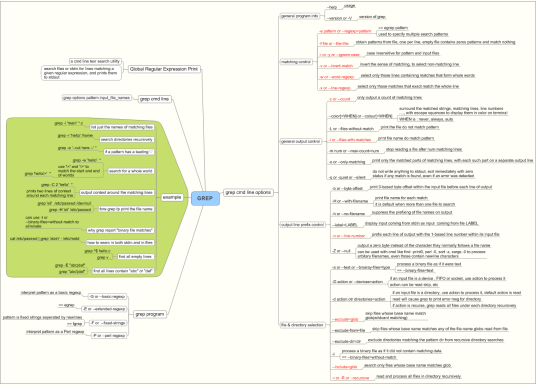Open the 'grep program' branch node

point(150,314)
